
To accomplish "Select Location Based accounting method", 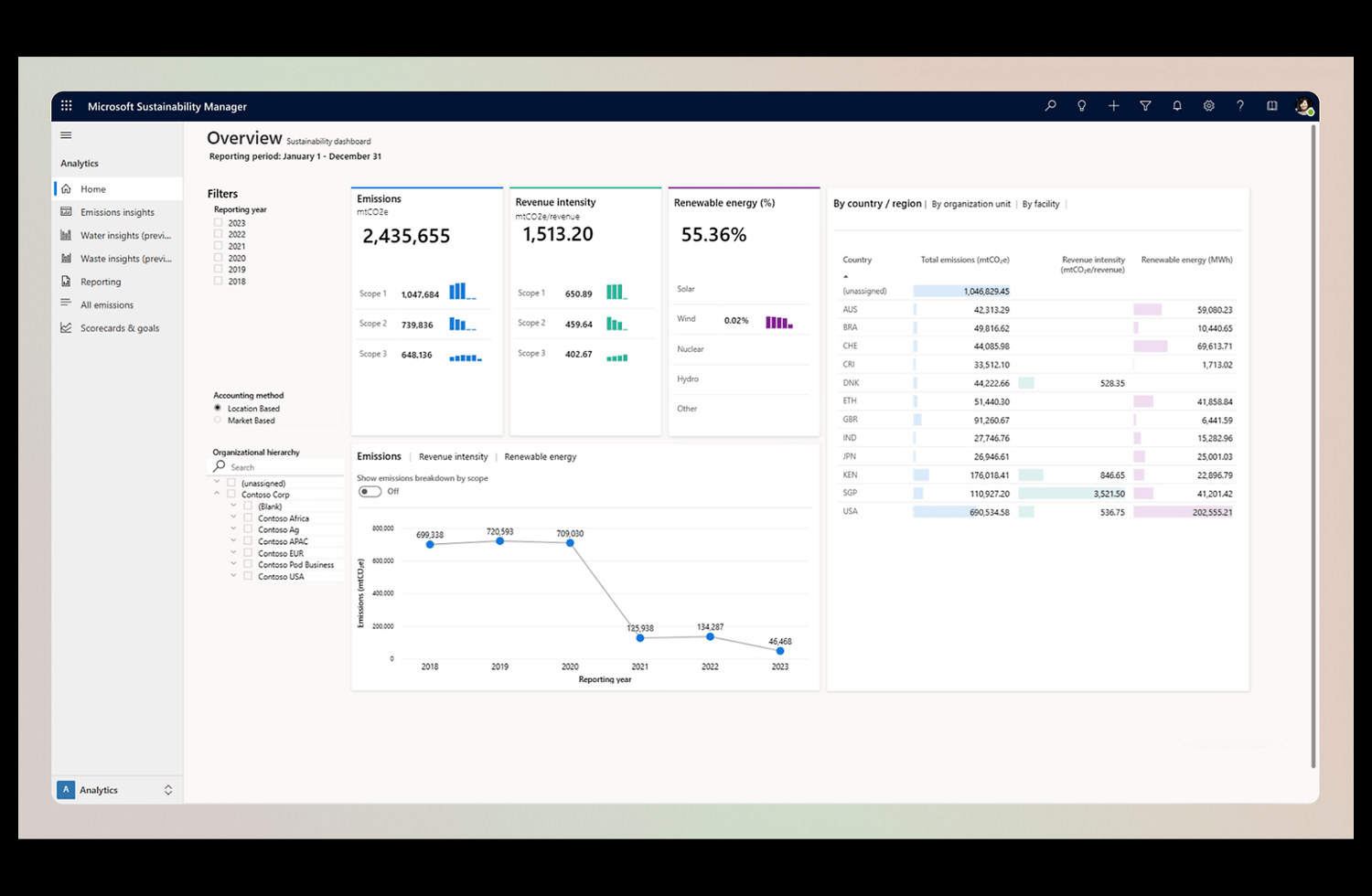I will pos(218,408).
